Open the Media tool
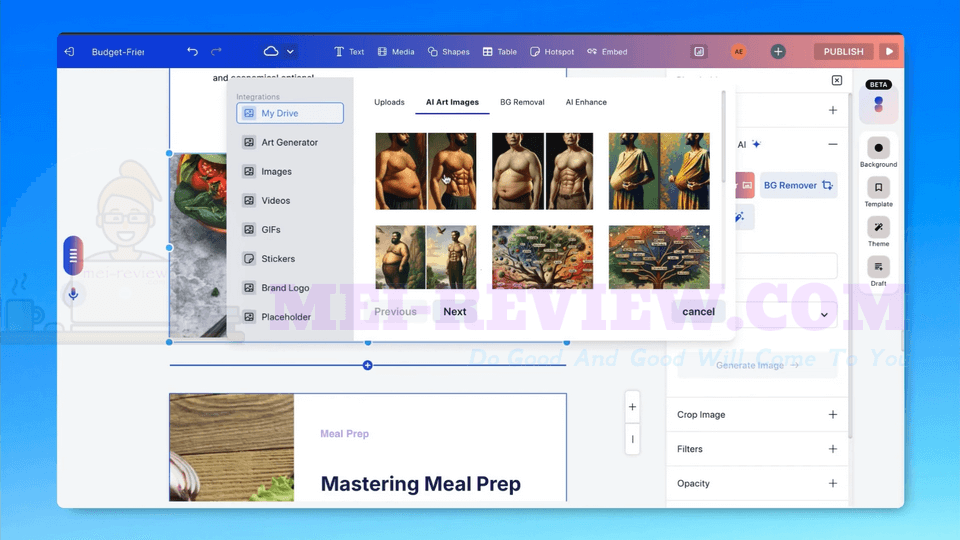The width and height of the screenshot is (960, 540). (x=396, y=52)
